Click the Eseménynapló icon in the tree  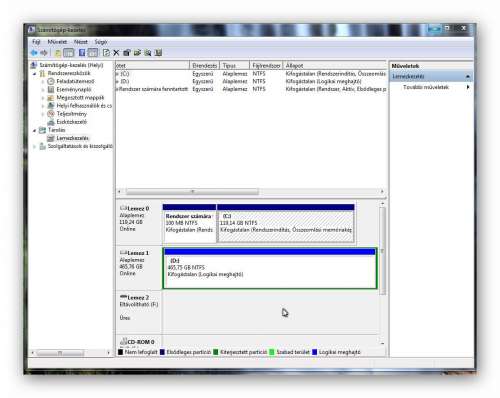click(51, 89)
